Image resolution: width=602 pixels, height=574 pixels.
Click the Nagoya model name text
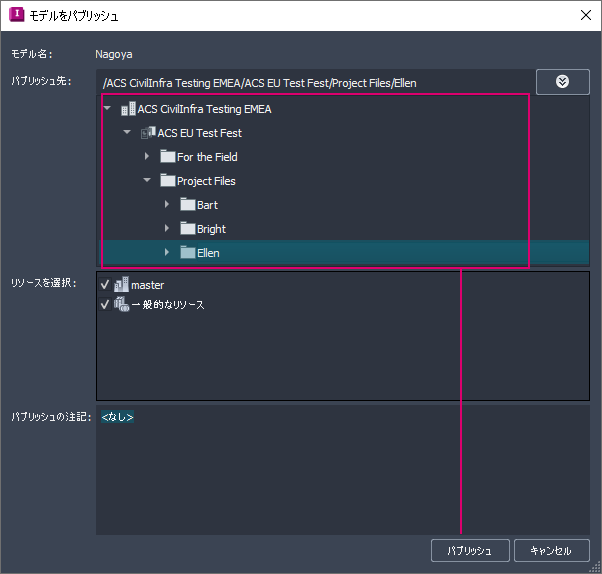point(114,55)
